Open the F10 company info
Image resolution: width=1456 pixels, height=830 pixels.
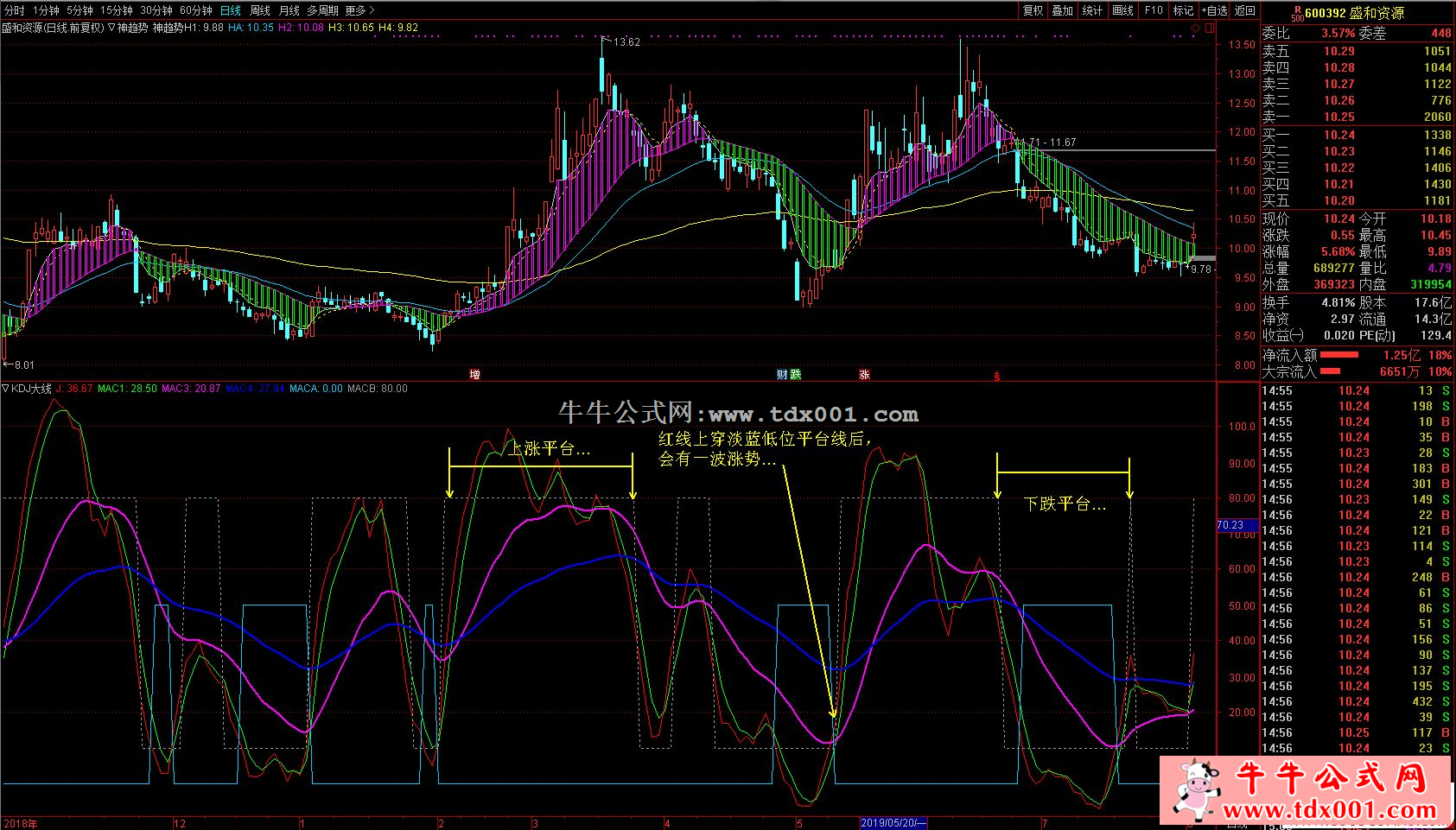click(x=1154, y=10)
